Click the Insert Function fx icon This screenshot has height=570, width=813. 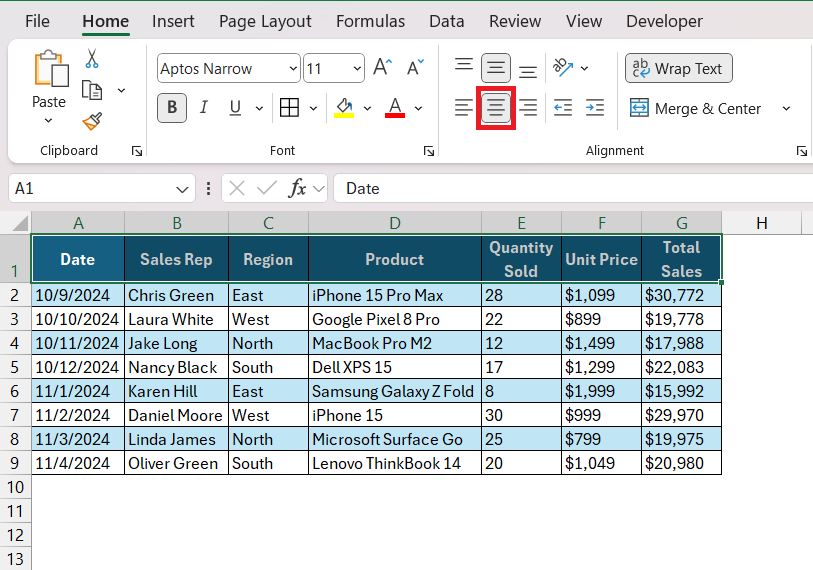(298, 188)
